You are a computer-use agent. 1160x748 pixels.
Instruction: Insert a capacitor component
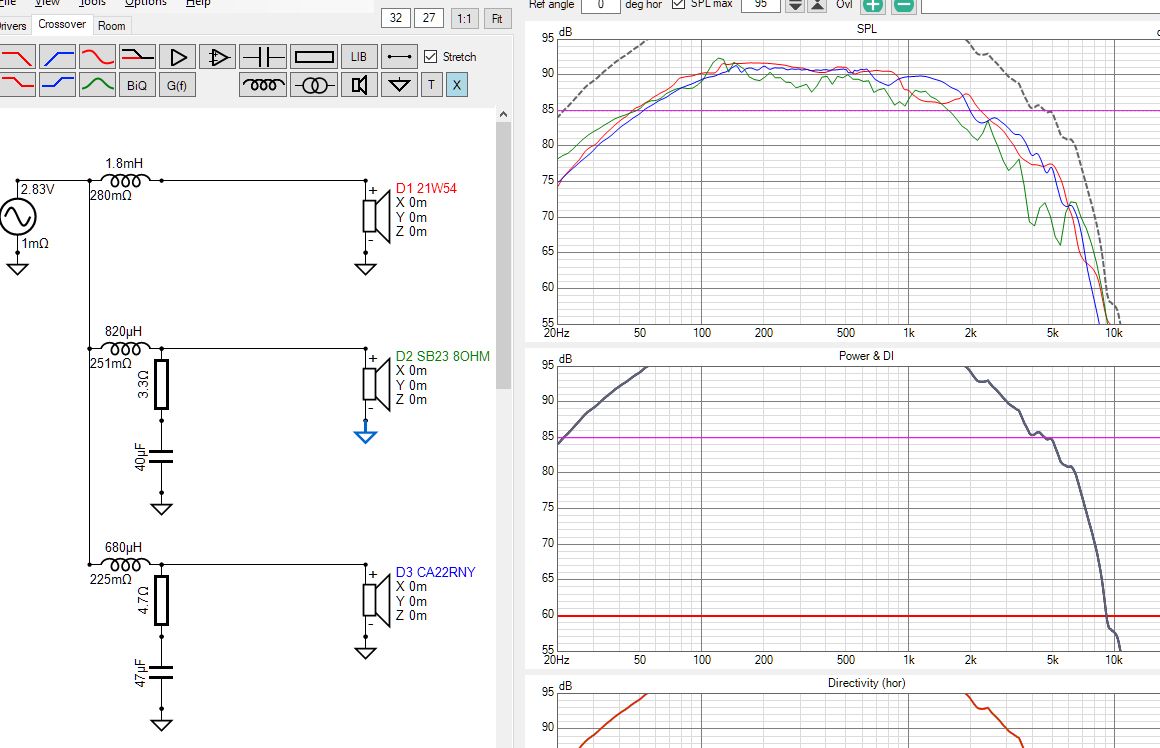coord(263,57)
